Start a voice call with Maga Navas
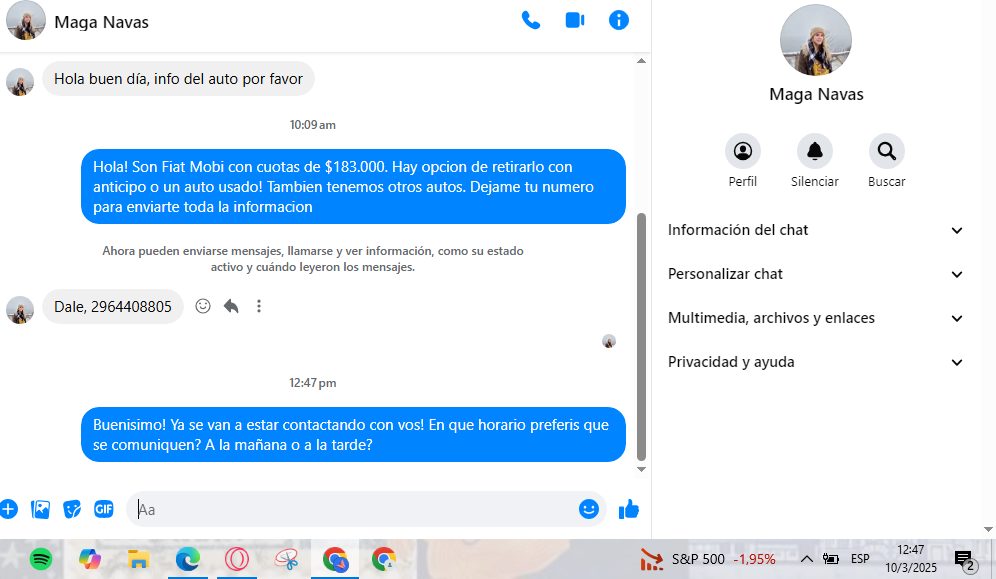The height and width of the screenshot is (579, 996). click(530, 20)
